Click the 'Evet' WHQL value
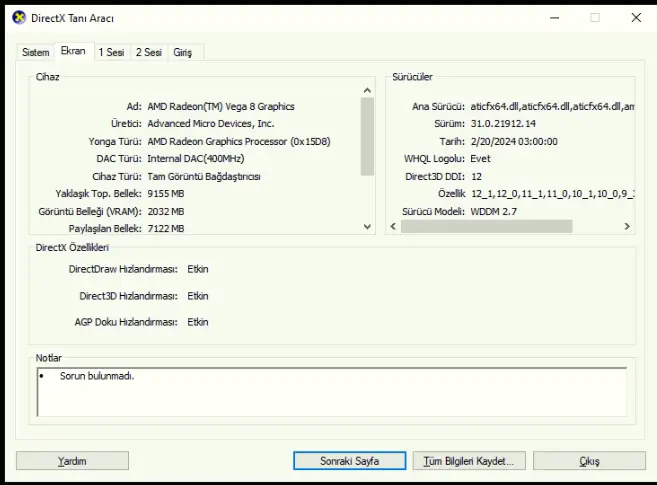 point(480,159)
